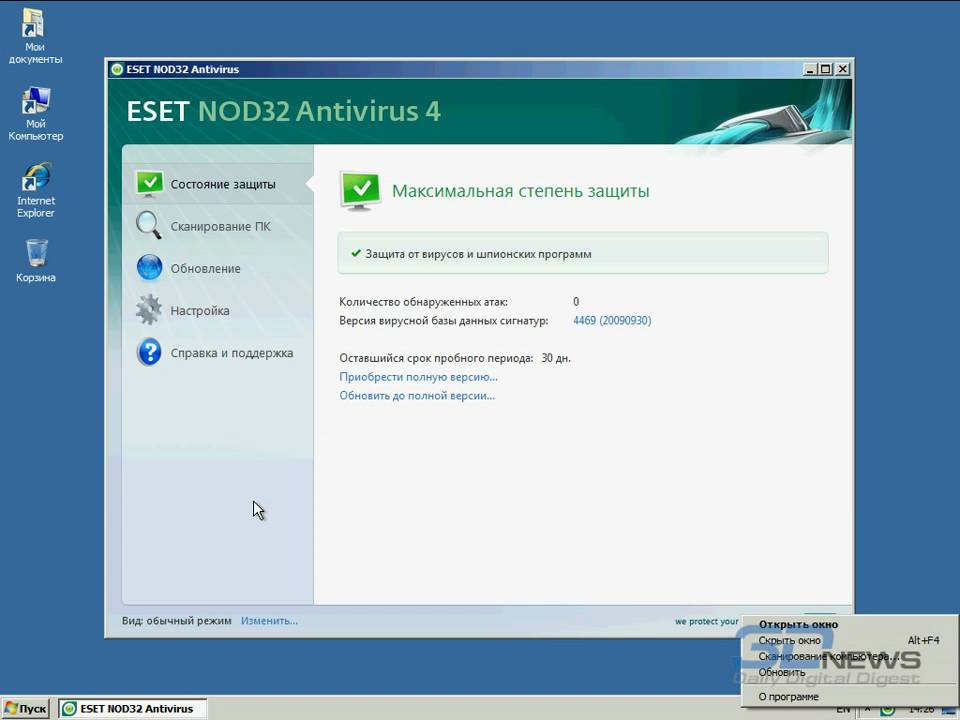Select the globe icon for Обновление
The height and width of the screenshot is (720, 960).
pyautogui.click(x=149, y=268)
